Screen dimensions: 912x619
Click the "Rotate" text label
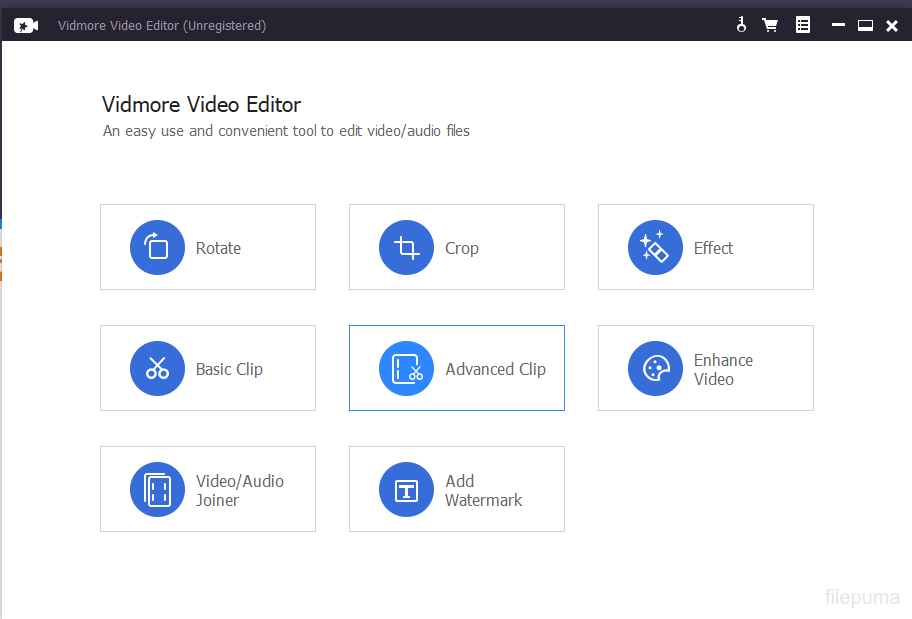218,248
